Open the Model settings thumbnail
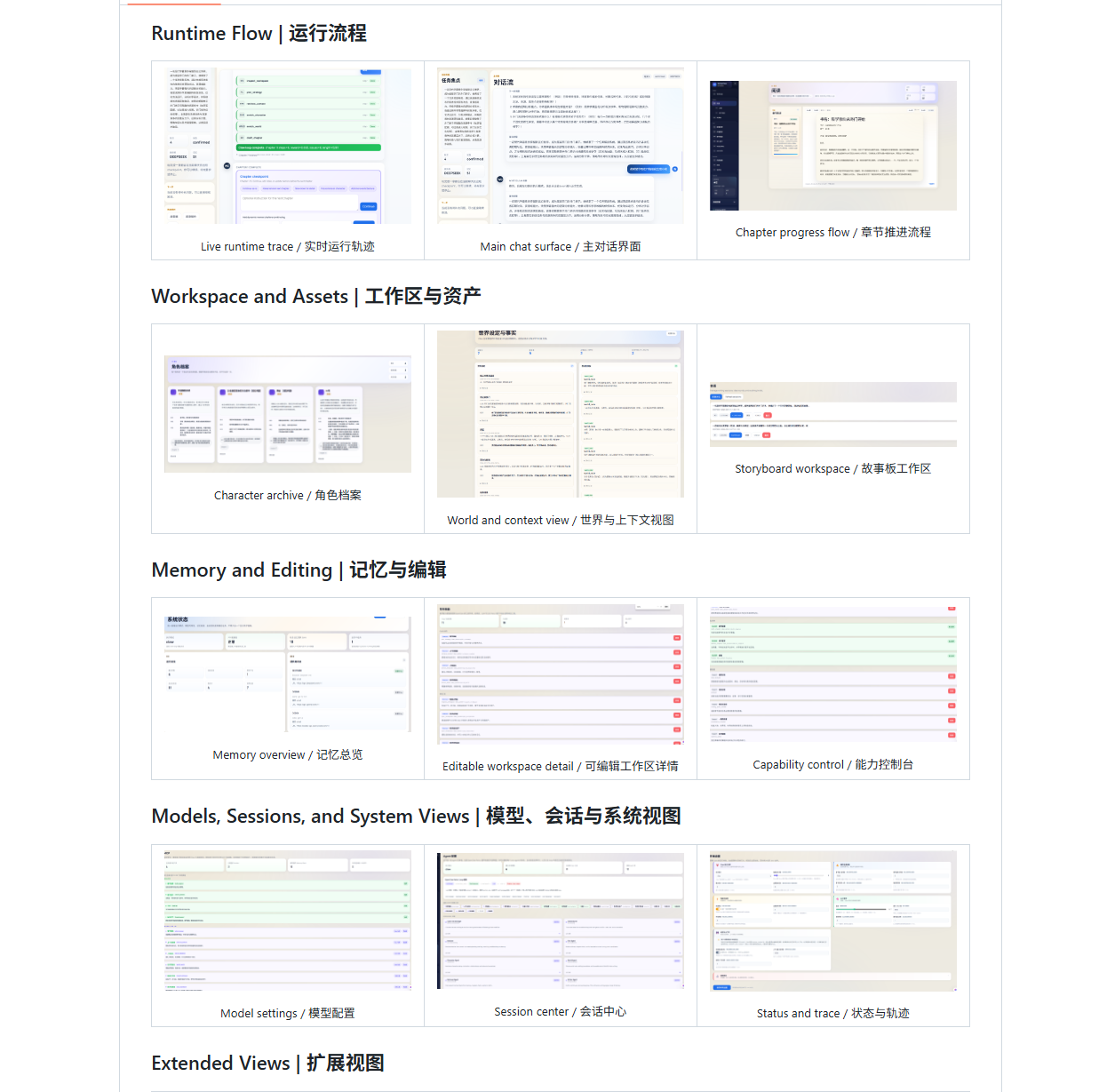 [x=287, y=921]
